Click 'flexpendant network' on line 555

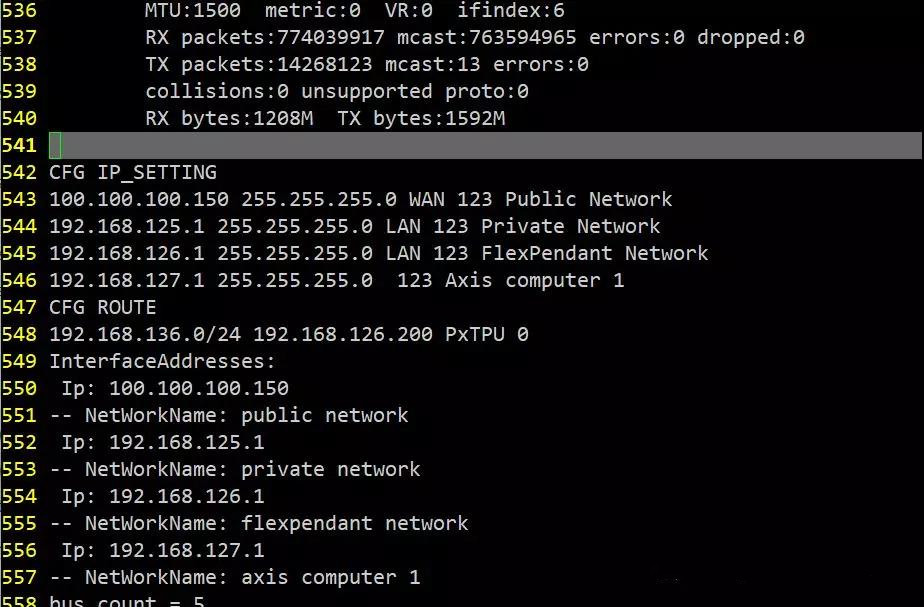[354, 523]
